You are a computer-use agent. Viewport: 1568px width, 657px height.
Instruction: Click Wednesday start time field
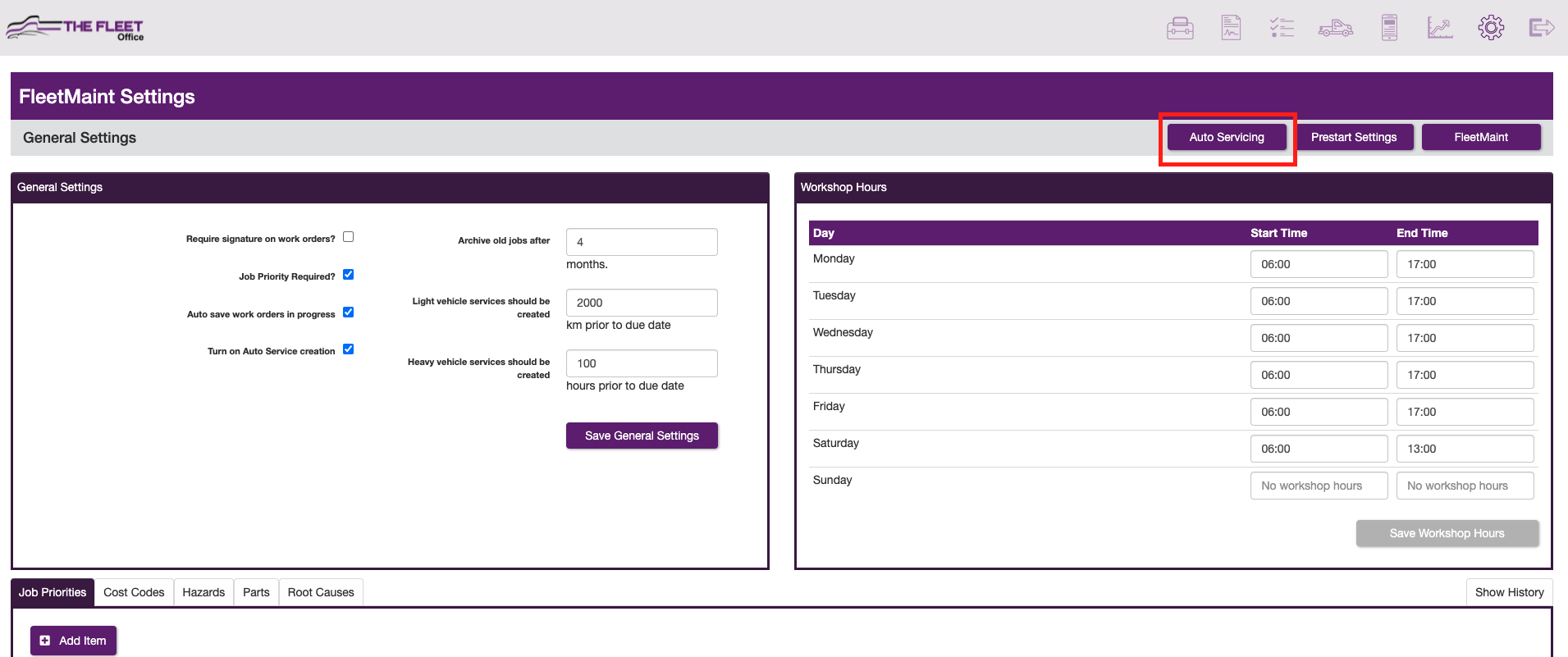tap(1319, 338)
